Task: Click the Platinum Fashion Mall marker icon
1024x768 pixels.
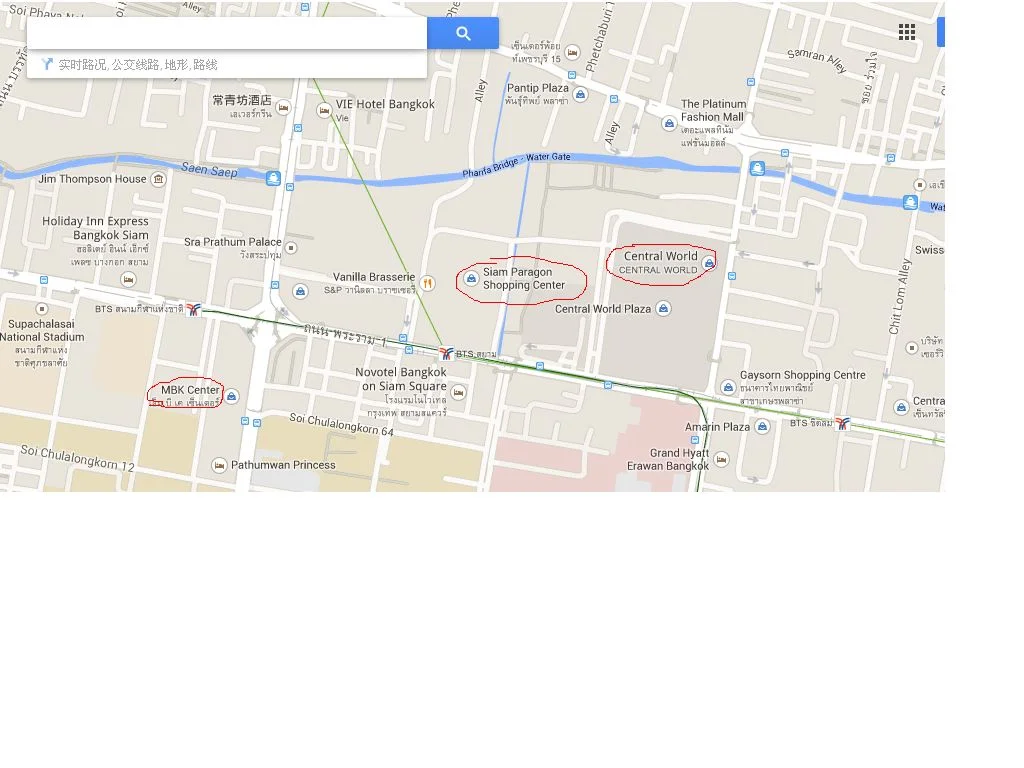Action: 669,123
